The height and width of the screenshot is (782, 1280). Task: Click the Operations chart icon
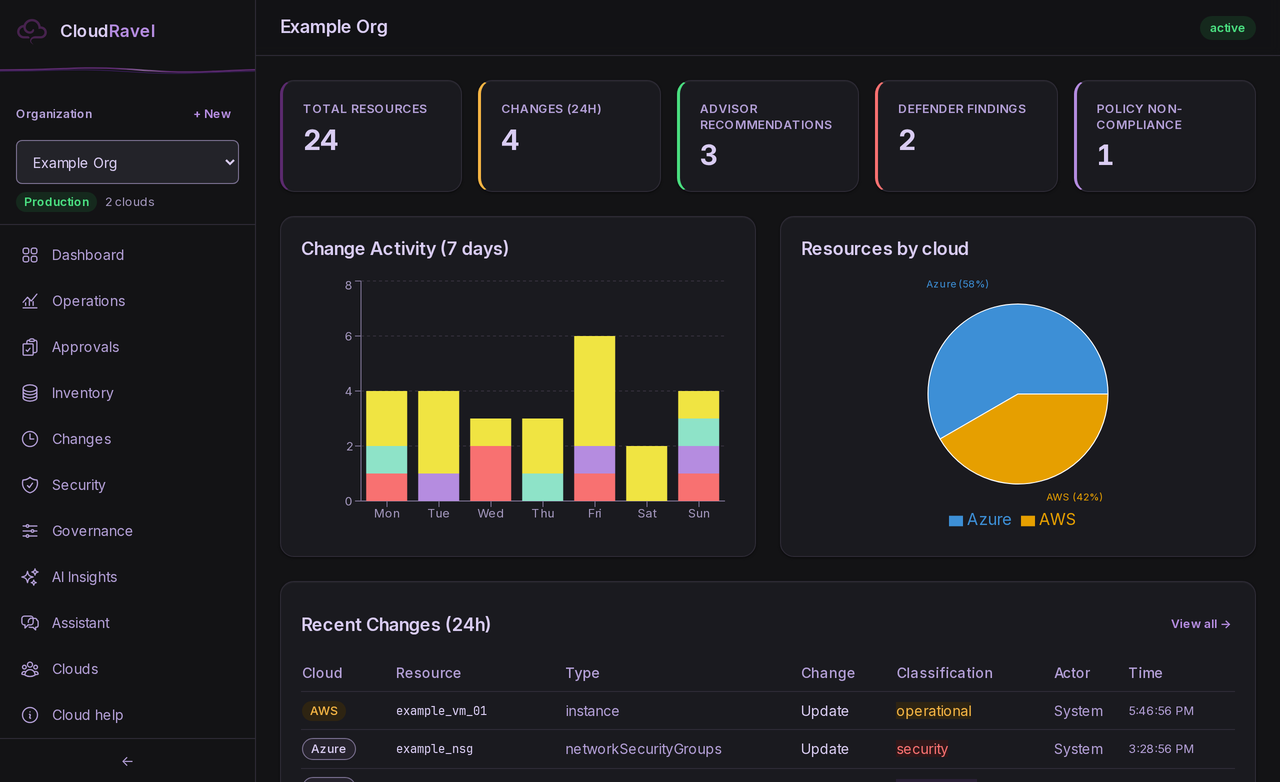[x=30, y=301]
